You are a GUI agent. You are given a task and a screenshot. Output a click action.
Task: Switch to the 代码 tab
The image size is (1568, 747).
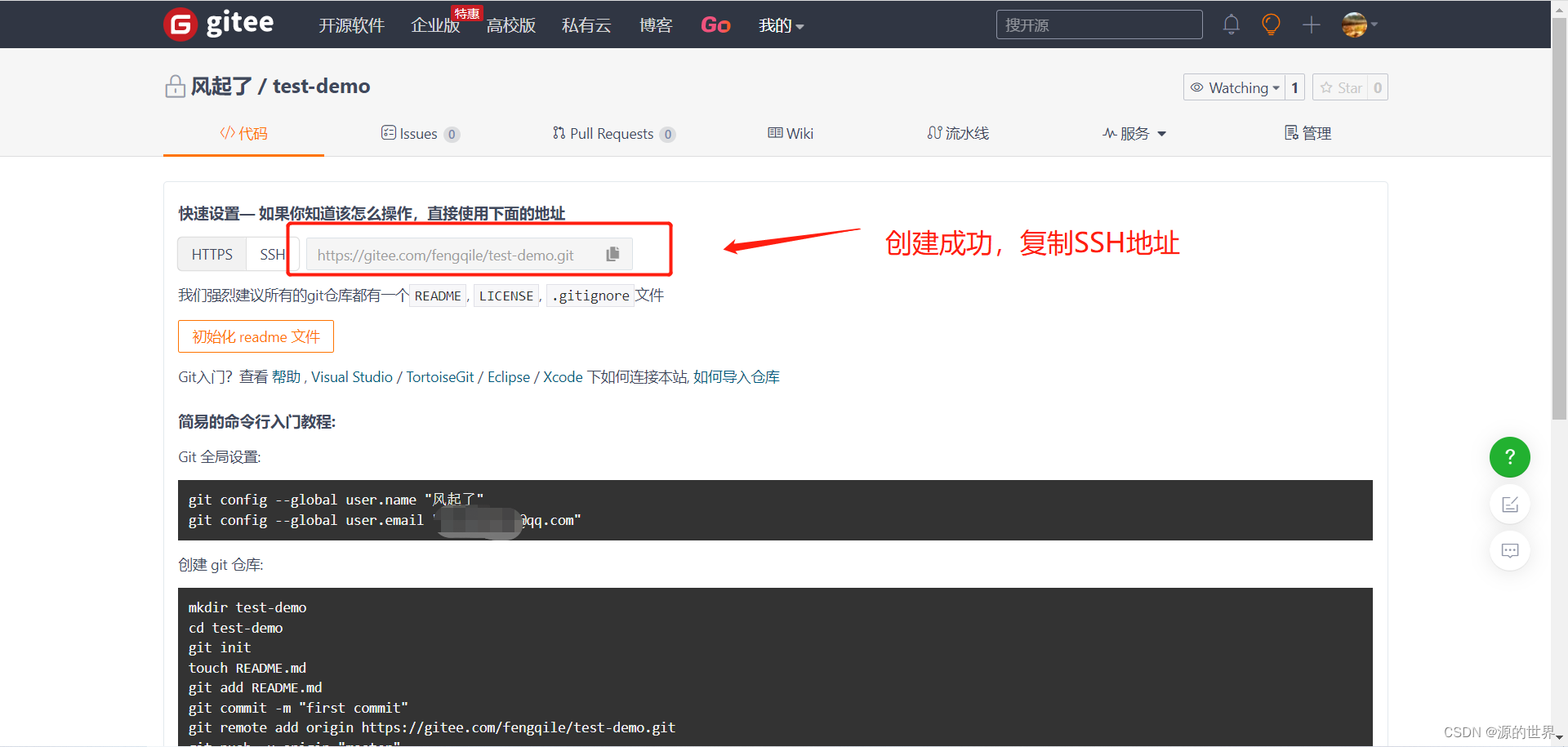243,133
